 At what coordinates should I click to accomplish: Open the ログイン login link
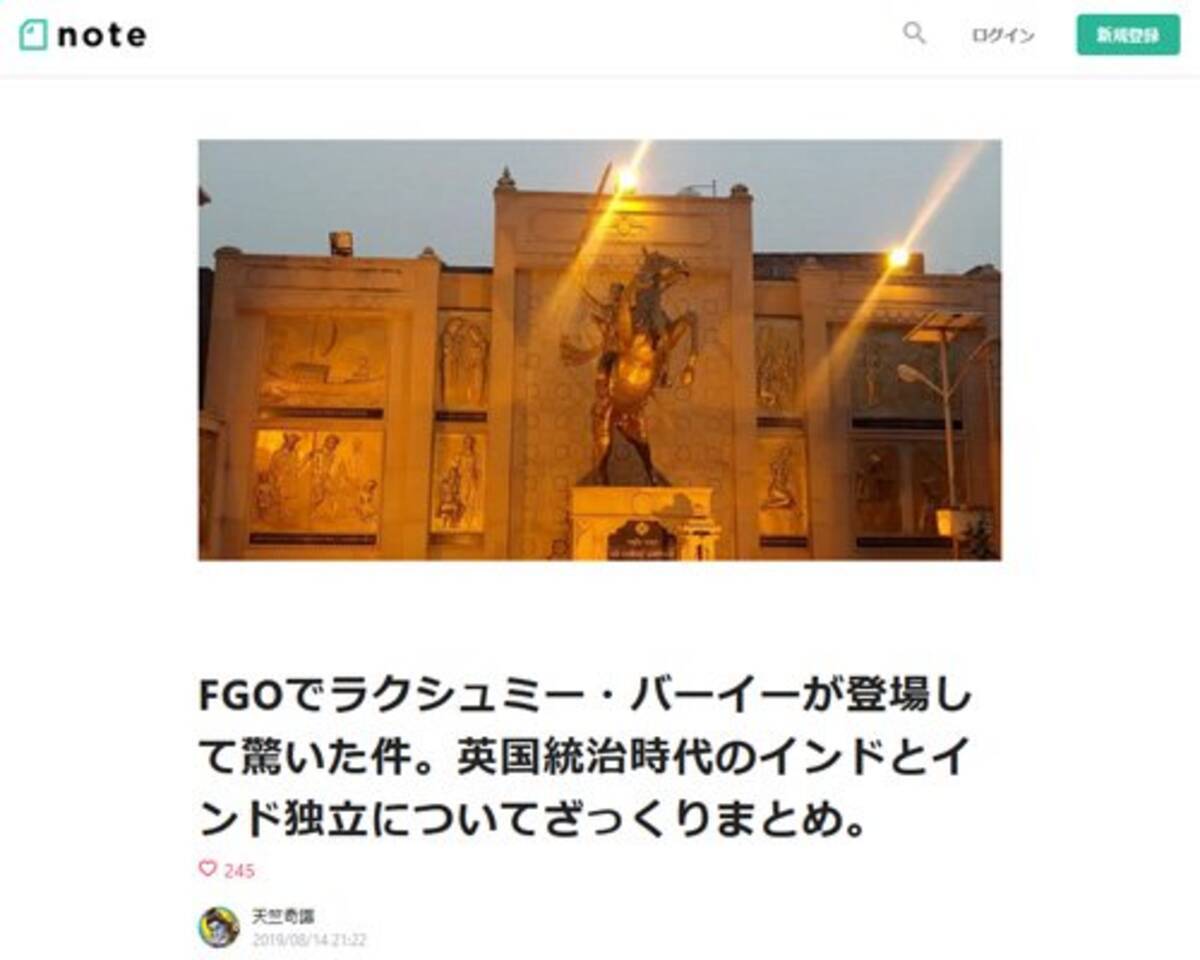1003,35
